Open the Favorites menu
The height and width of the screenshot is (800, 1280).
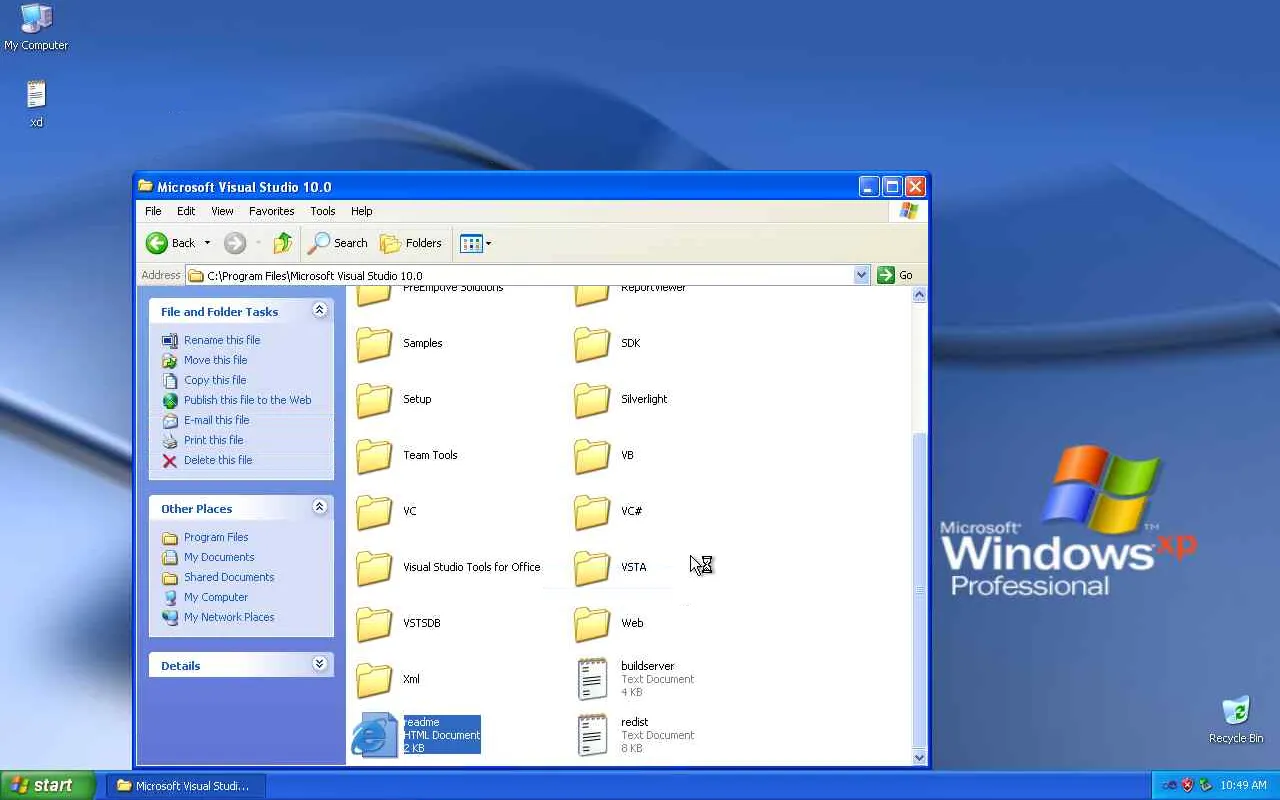(271, 211)
